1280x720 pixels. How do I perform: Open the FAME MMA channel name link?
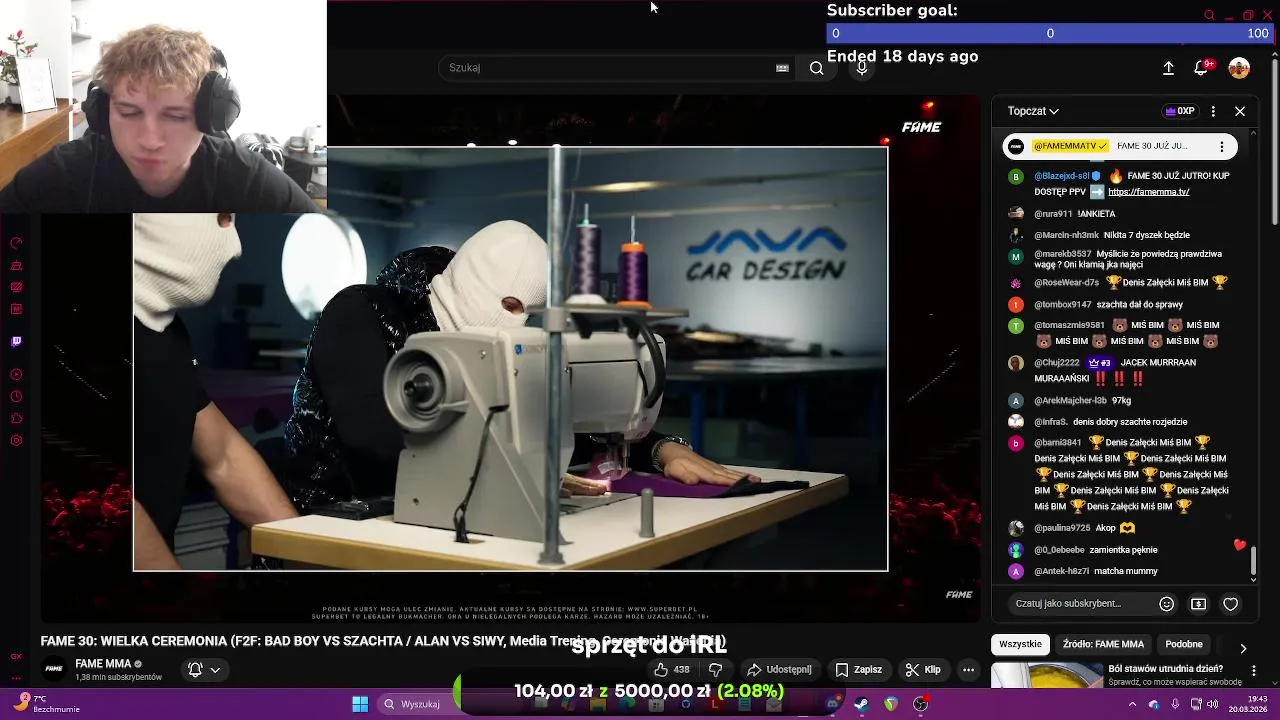pos(103,664)
